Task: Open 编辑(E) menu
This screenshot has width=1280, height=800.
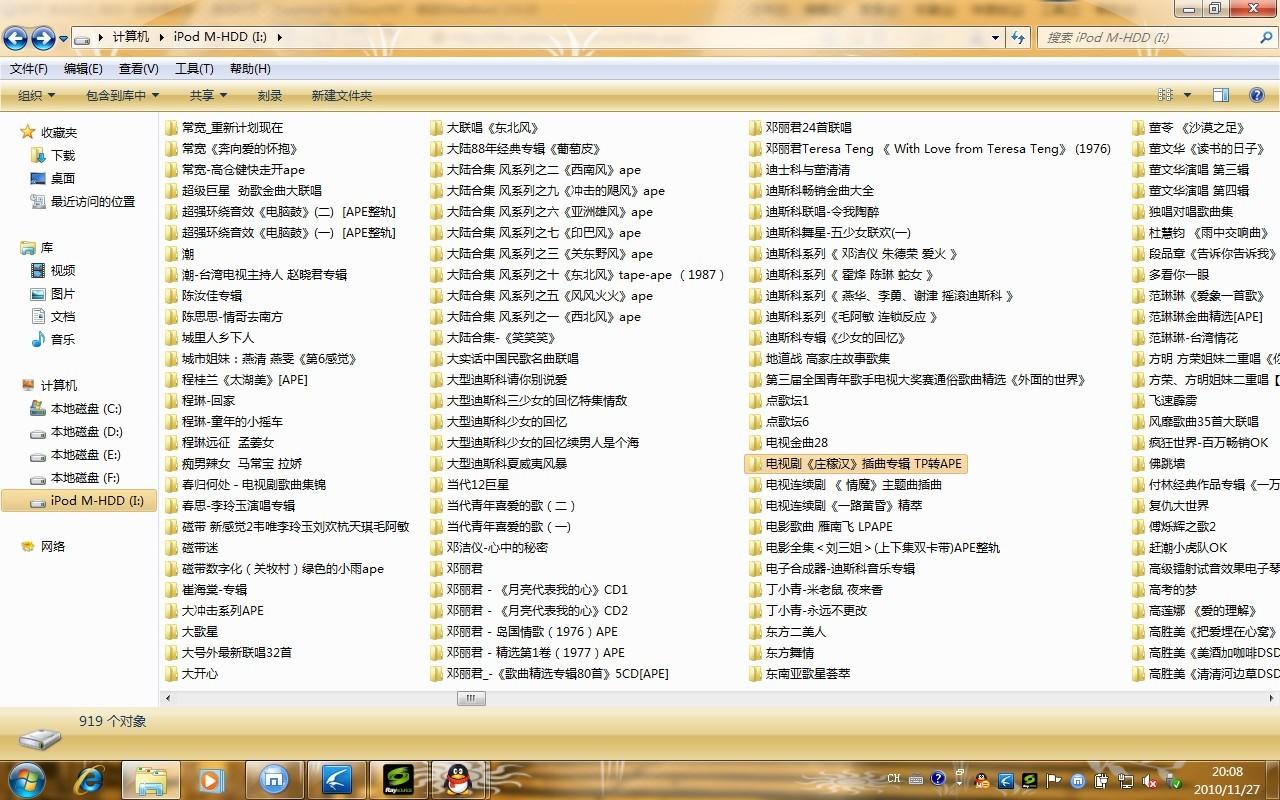Action: pos(83,68)
